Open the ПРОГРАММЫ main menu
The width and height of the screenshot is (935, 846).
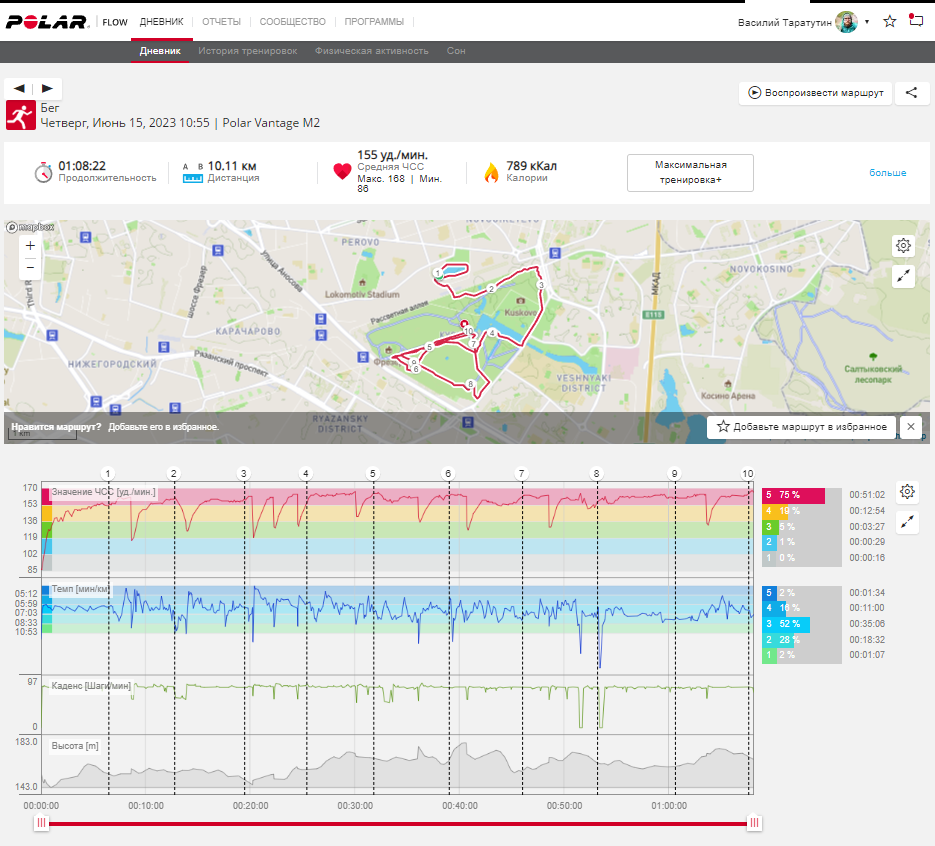(x=374, y=22)
